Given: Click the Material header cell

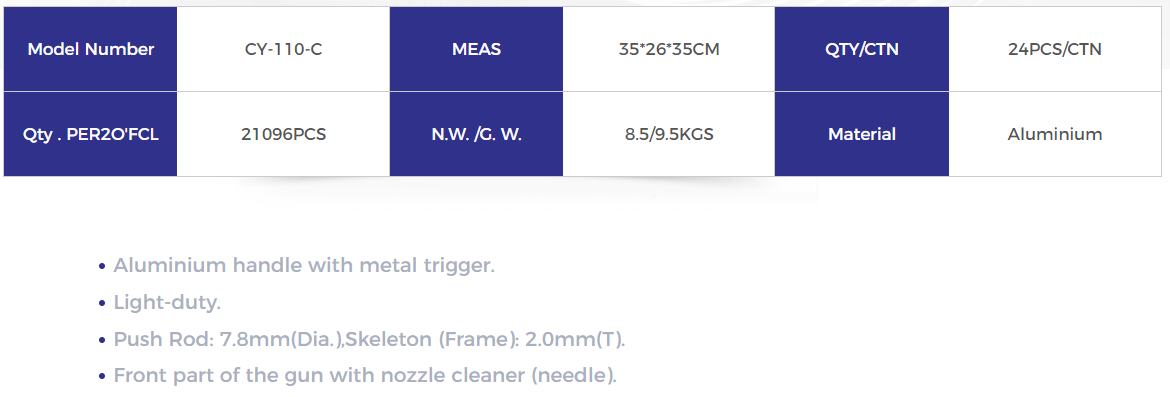Looking at the screenshot, I should click(x=862, y=134).
